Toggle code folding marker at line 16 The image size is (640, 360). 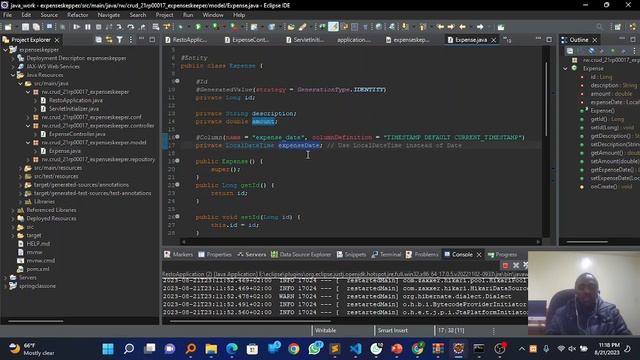pos(177,137)
